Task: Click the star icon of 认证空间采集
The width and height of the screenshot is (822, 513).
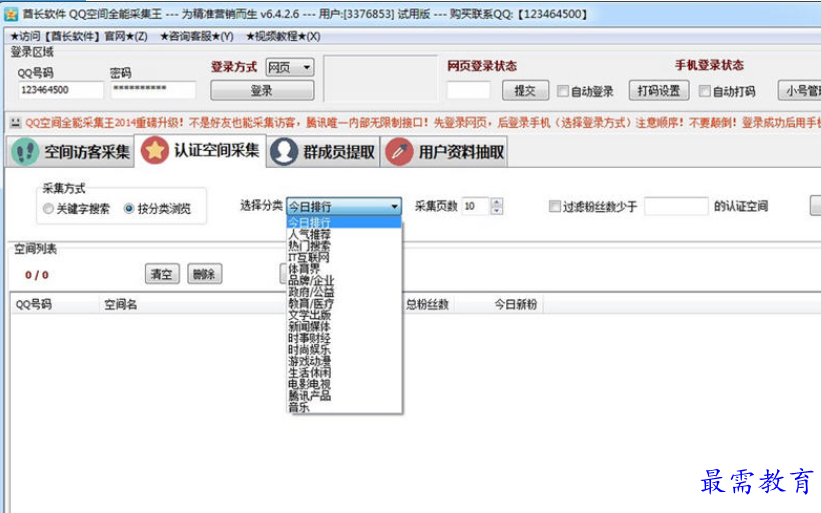Action: click(155, 150)
